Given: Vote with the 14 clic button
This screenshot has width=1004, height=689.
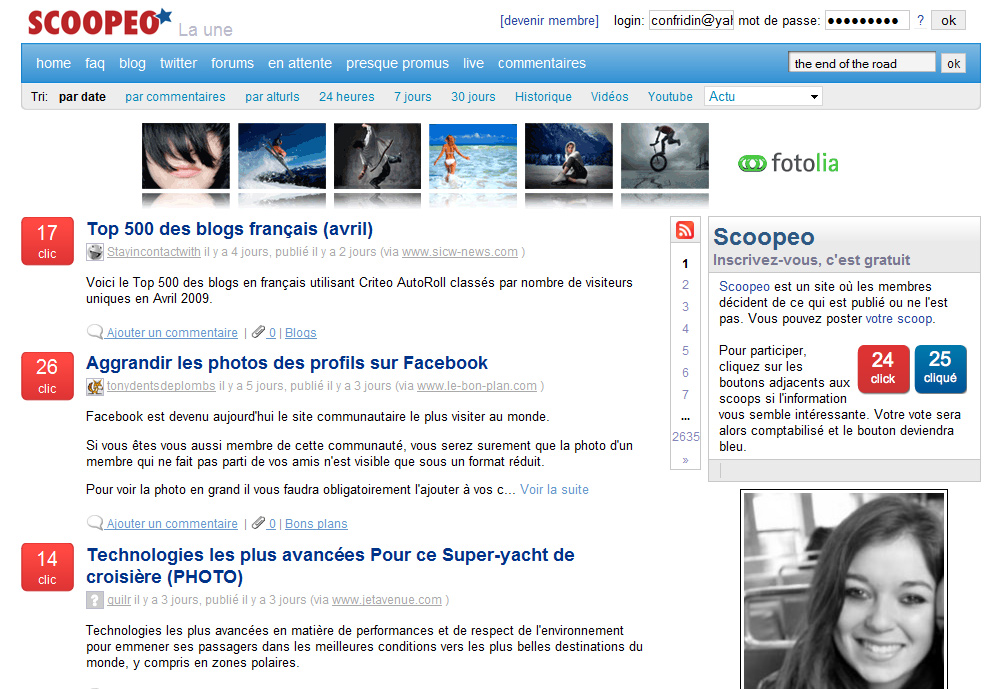Looking at the screenshot, I should [47, 567].
